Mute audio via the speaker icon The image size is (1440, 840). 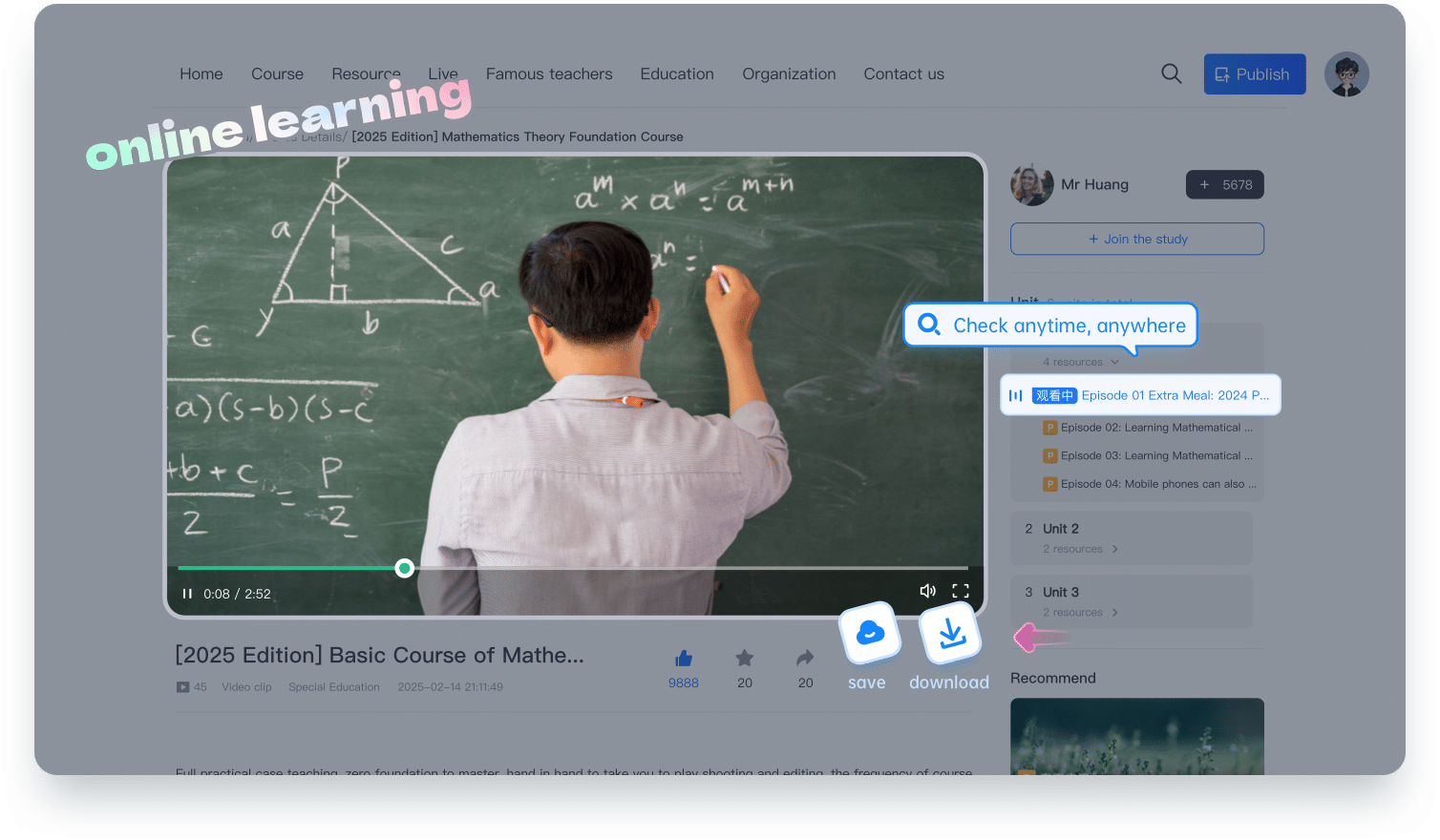click(927, 591)
